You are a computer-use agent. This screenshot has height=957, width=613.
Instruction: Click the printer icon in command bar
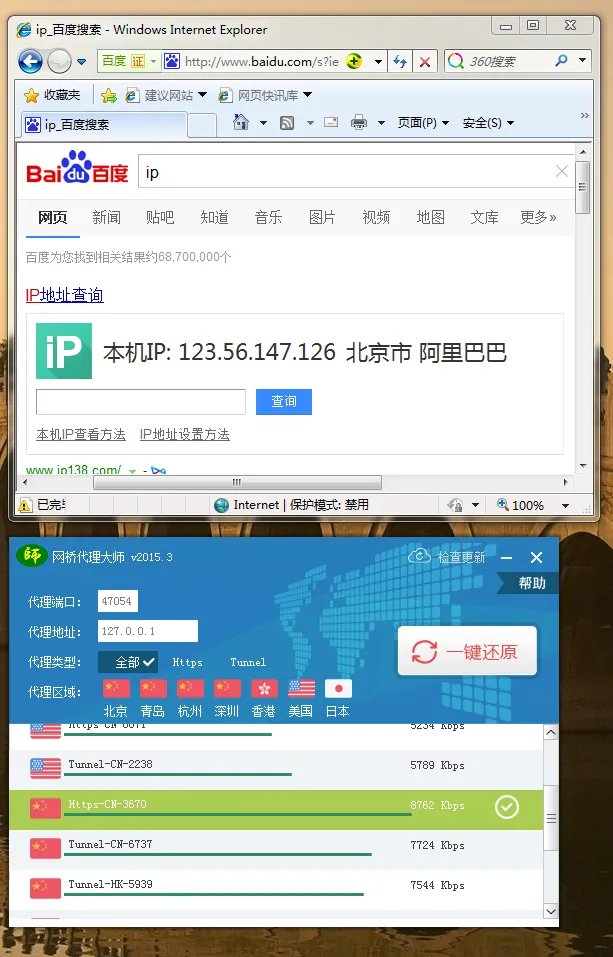point(359,123)
